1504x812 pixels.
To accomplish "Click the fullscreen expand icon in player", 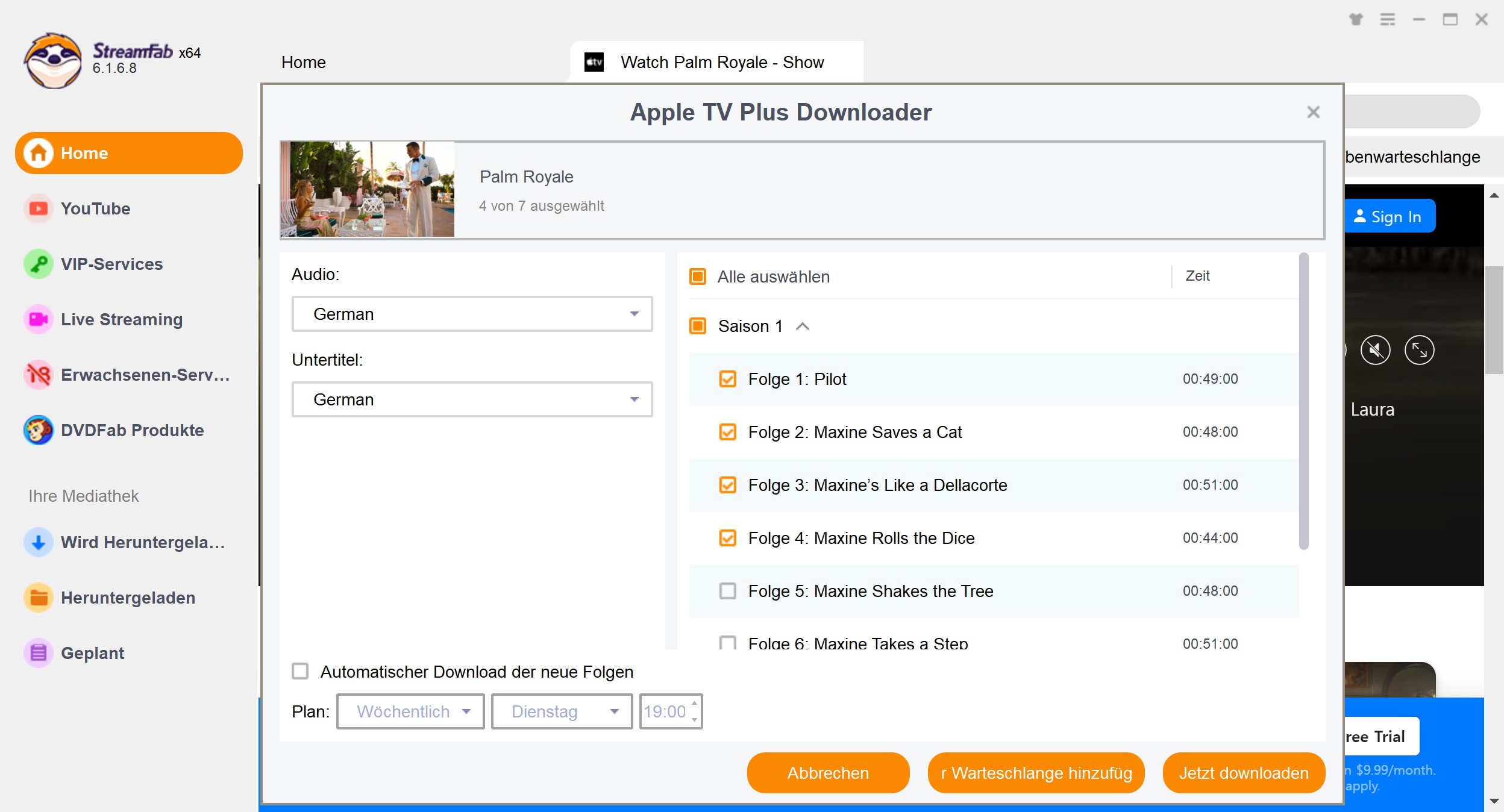I will tap(1420, 350).
